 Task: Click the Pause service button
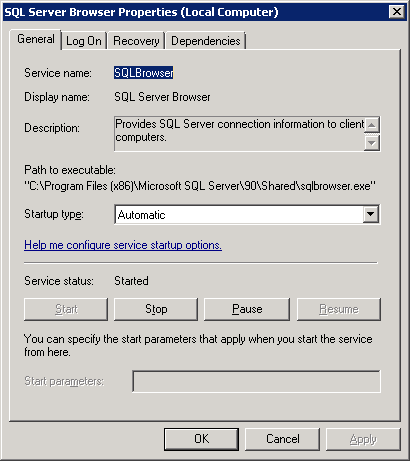coord(247,309)
